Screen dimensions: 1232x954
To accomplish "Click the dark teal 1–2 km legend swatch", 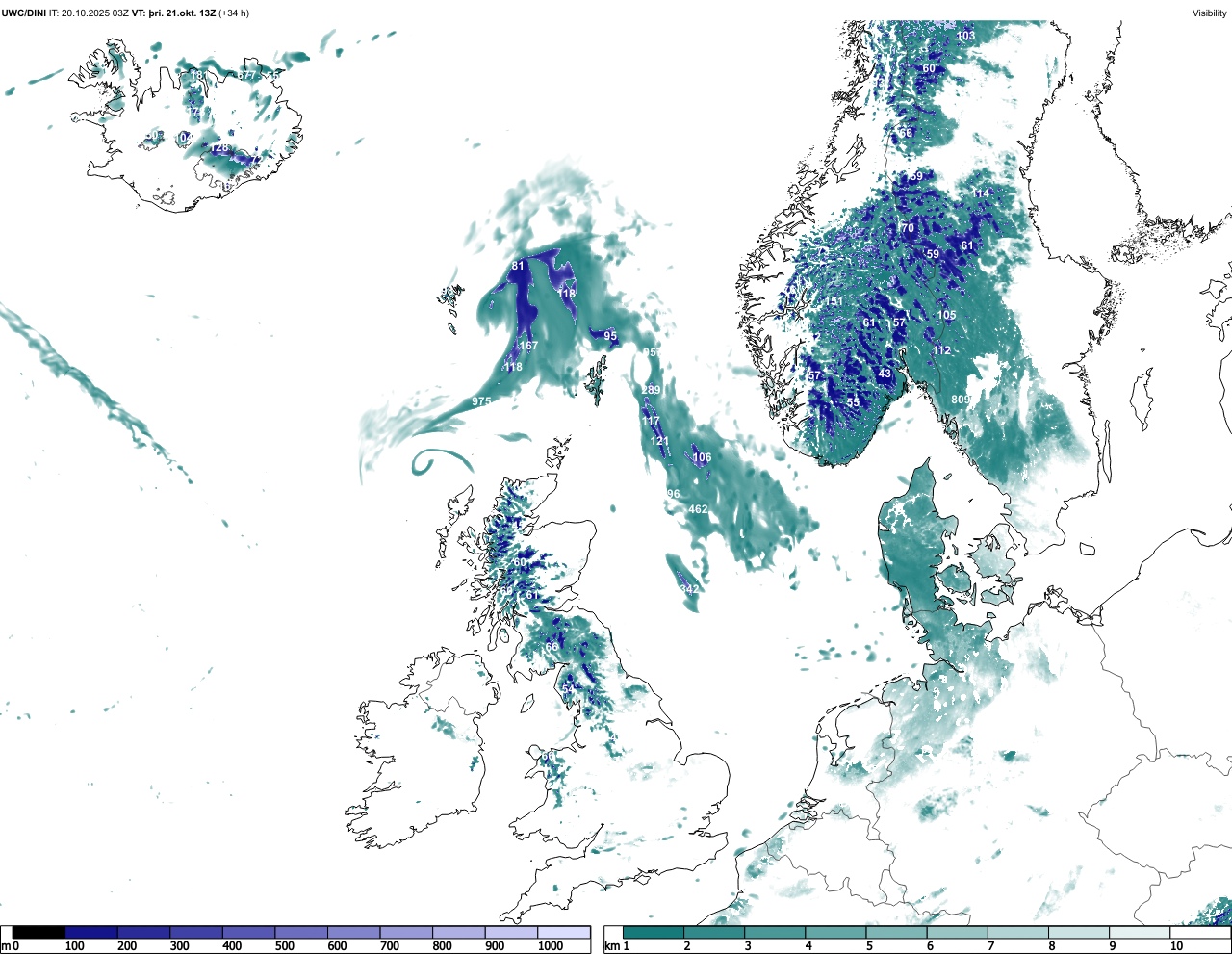I will 654,932.
